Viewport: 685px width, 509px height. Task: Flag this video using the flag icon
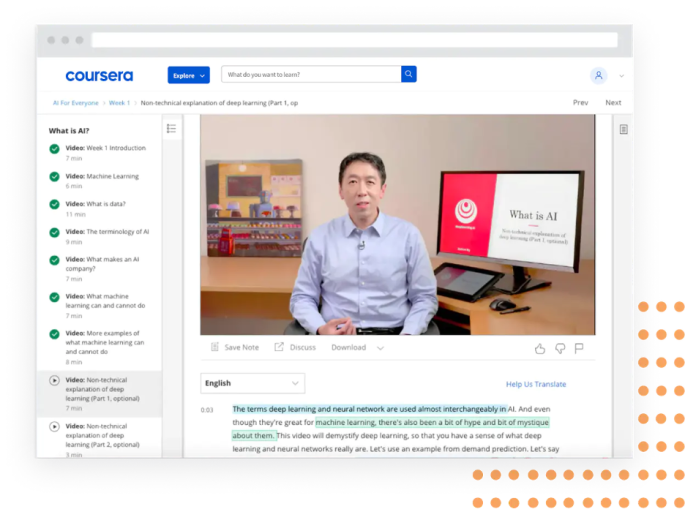coord(579,348)
